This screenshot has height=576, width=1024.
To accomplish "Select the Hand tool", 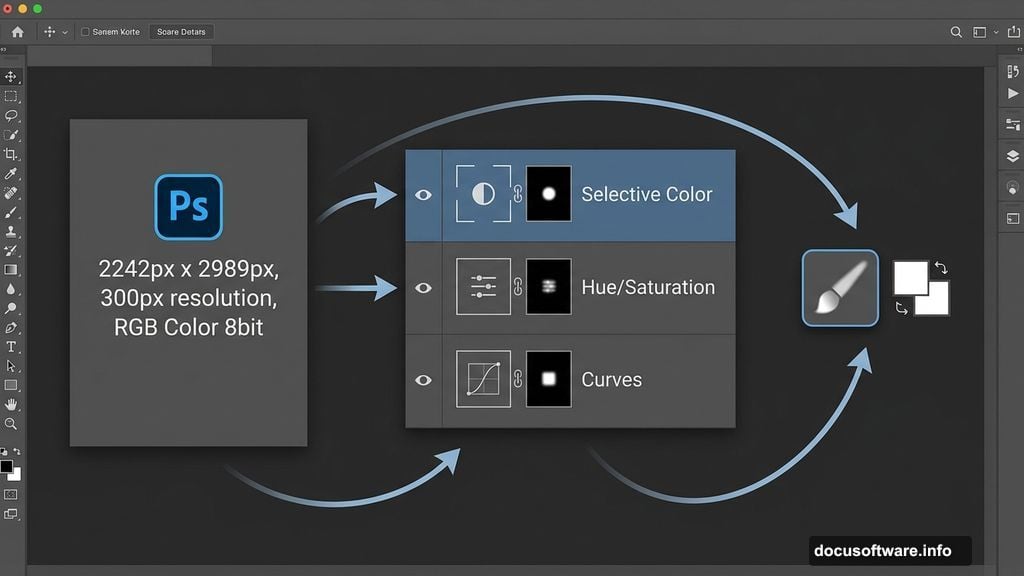I will point(11,404).
